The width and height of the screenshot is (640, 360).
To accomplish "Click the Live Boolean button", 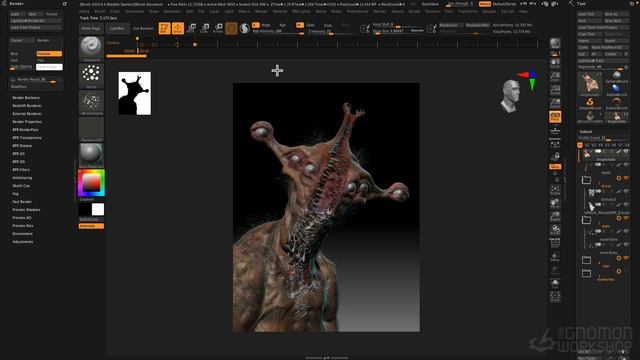I will coord(143,29).
